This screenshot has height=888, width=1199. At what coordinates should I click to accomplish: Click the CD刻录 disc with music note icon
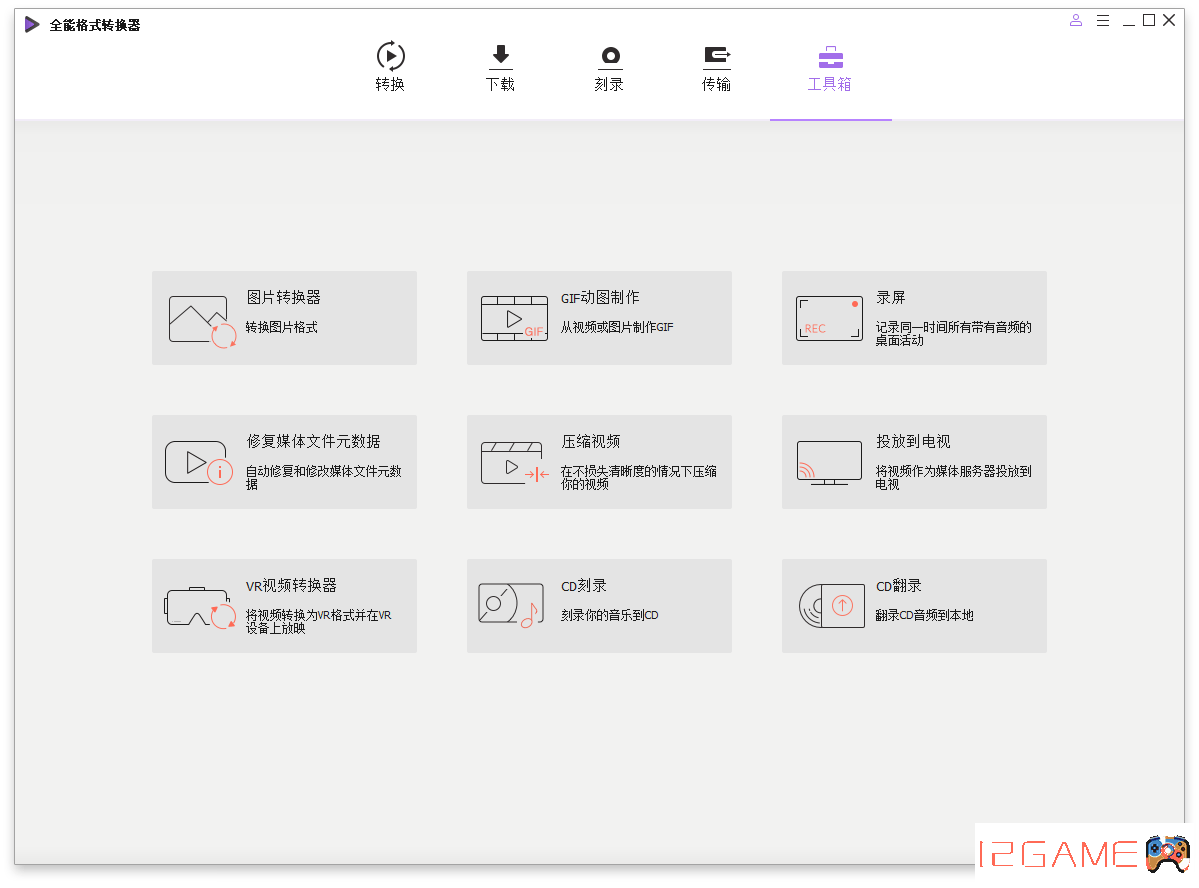(x=511, y=605)
